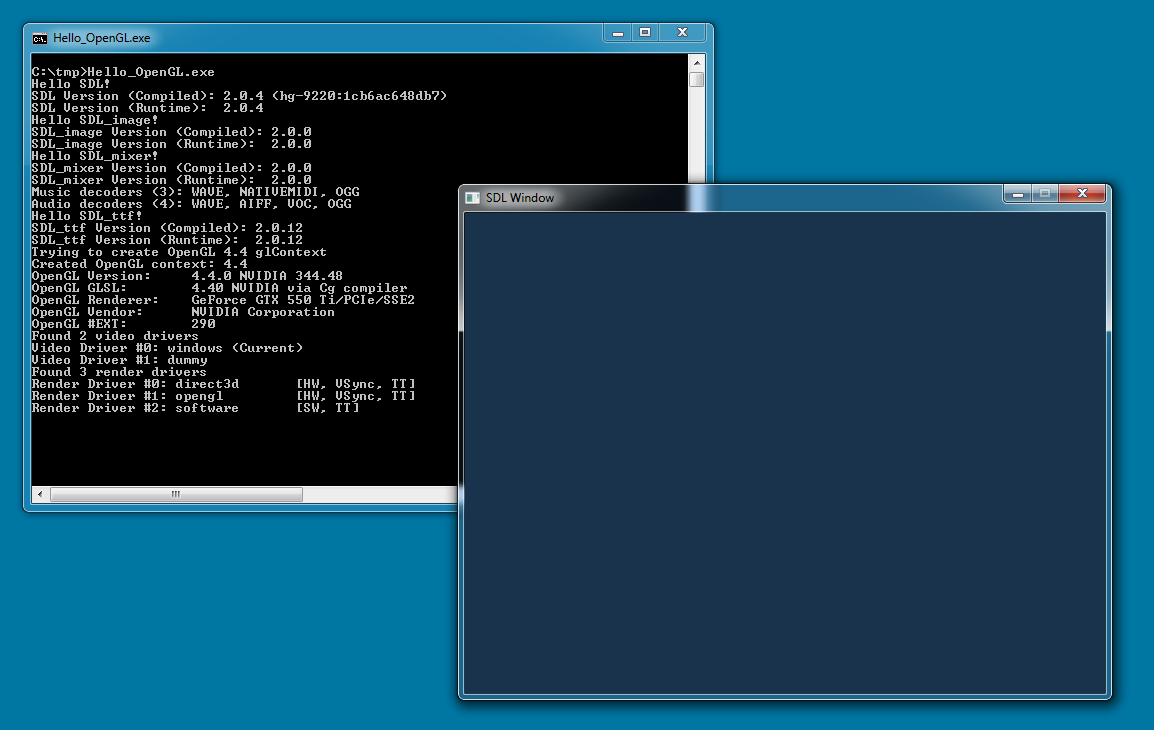Viewport: 1154px width, 730px height.
Task: Click 'SDL_image Version (Runtime): 2.0.0' line
Action: [x=171, y=143]
